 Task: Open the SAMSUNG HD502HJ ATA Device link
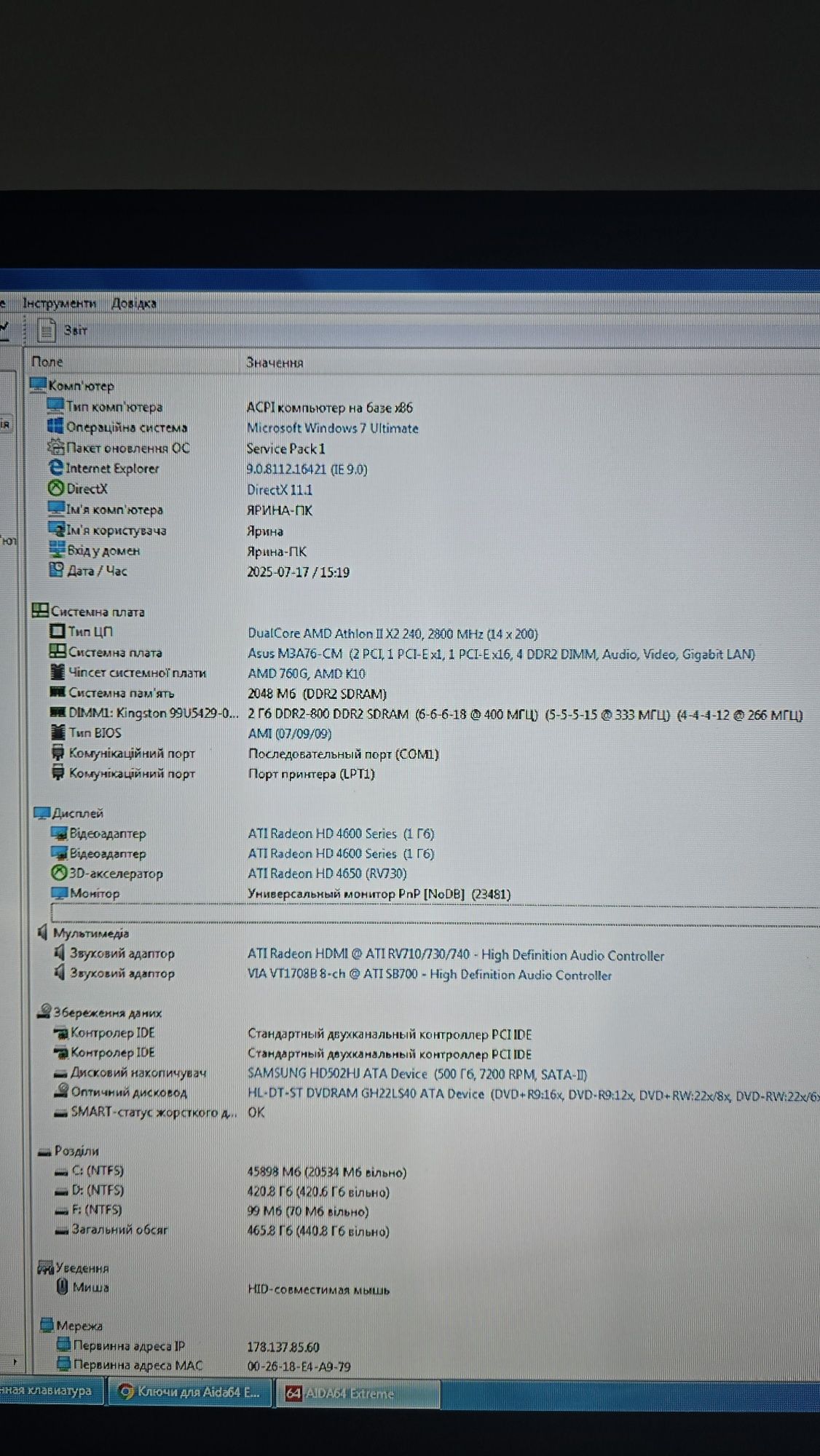(x=417, y=1074)
